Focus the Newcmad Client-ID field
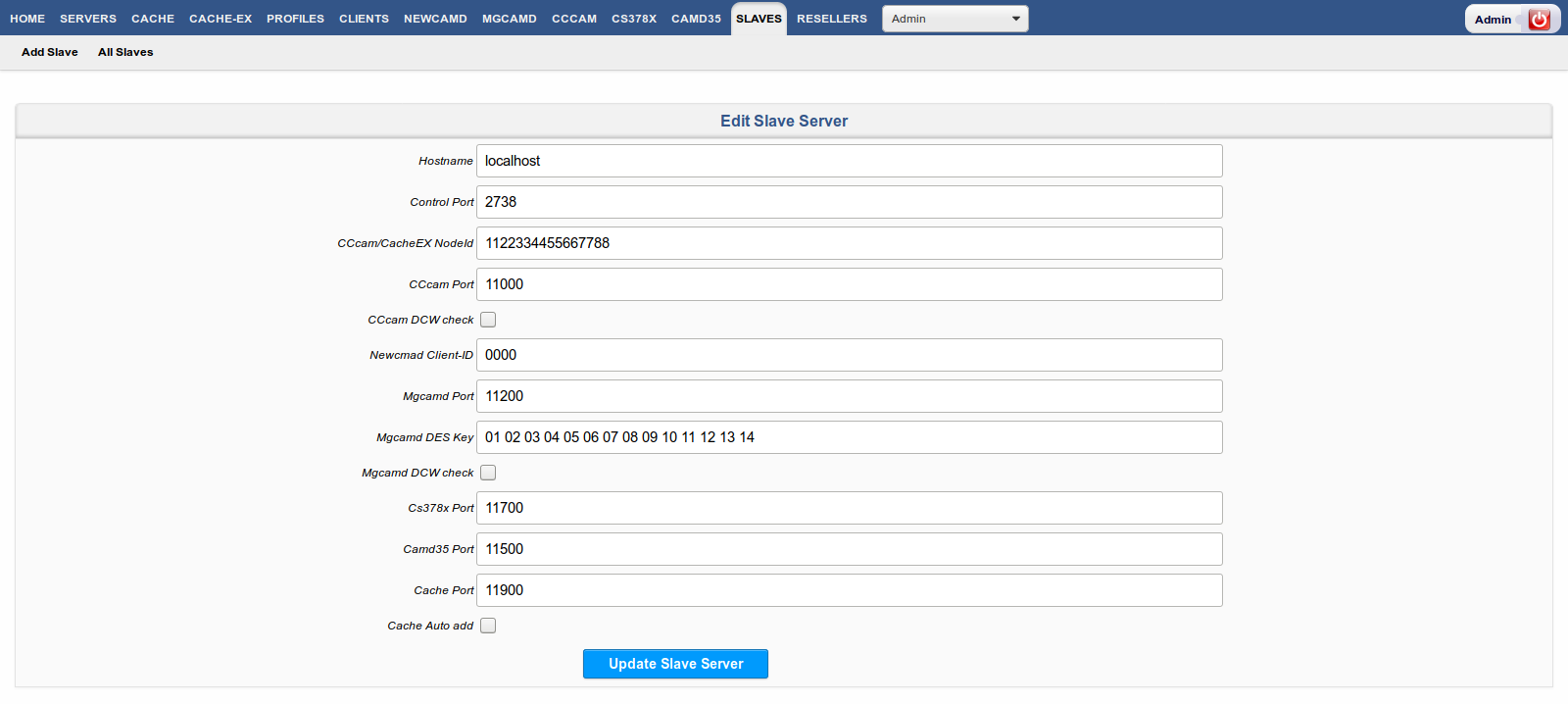The height and width of the screenshot is (704, 1568). click(x=850, y=355)
